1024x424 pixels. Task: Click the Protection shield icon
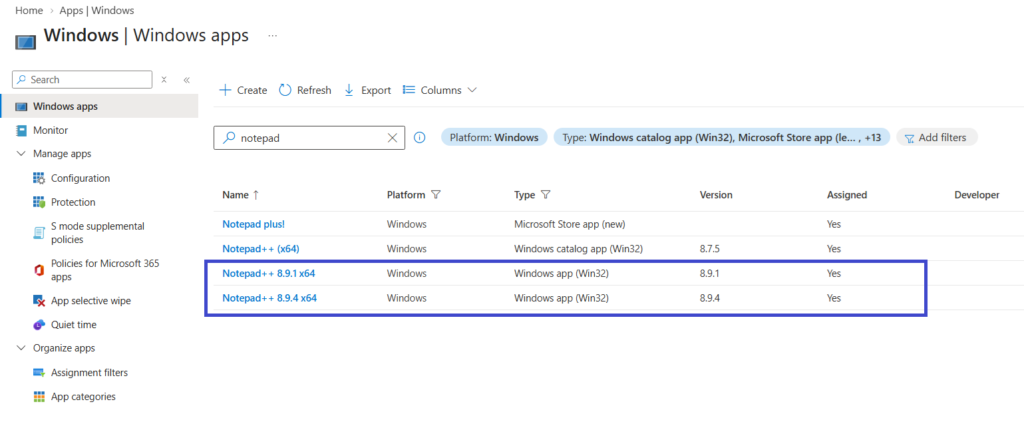tap(39, 203)
